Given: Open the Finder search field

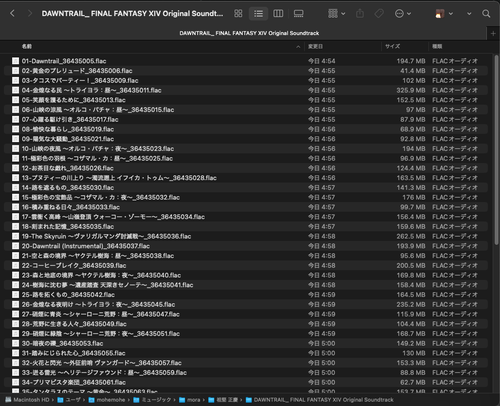Looking at the screenshot, I should point(486,13).
